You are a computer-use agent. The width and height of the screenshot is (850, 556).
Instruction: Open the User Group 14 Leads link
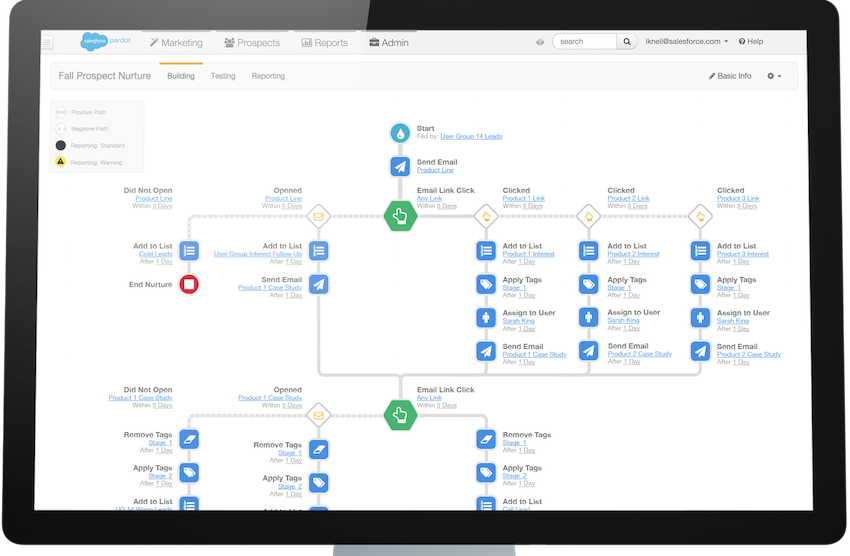click(471, 137)
